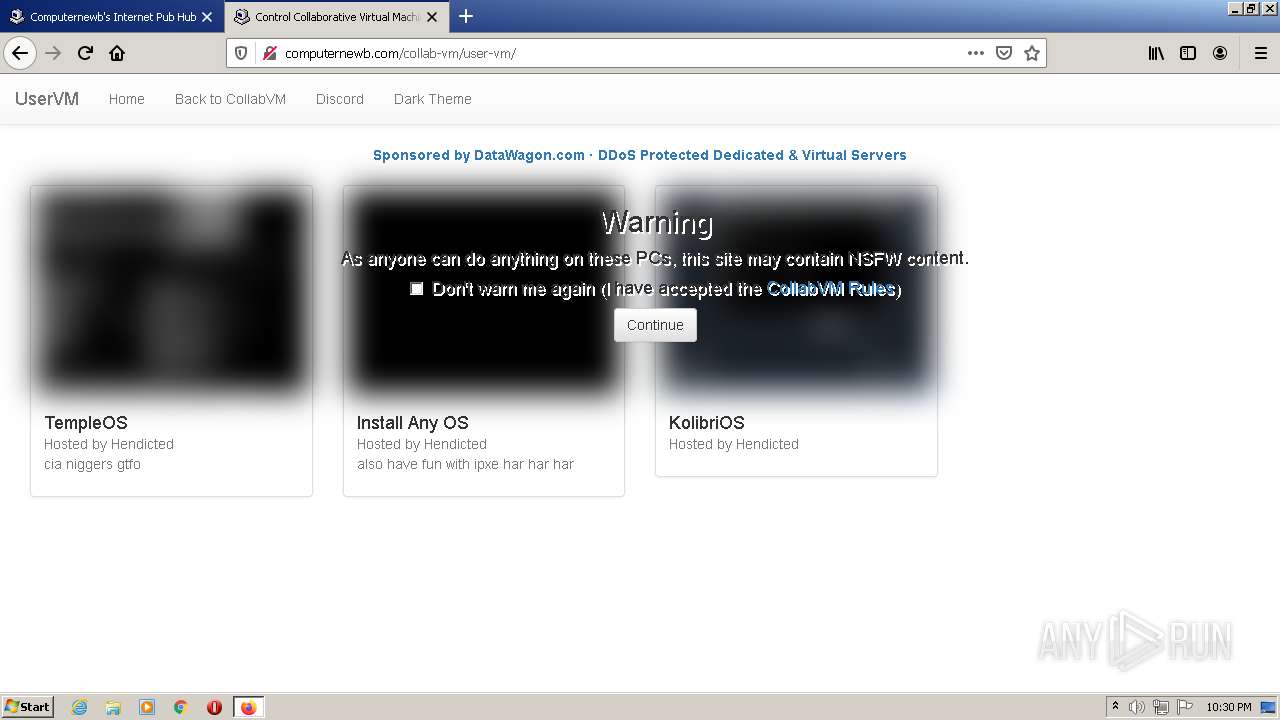Open the Firefox home page
This screenshot has width=1280, height=720.
click(x=117, y=53)
